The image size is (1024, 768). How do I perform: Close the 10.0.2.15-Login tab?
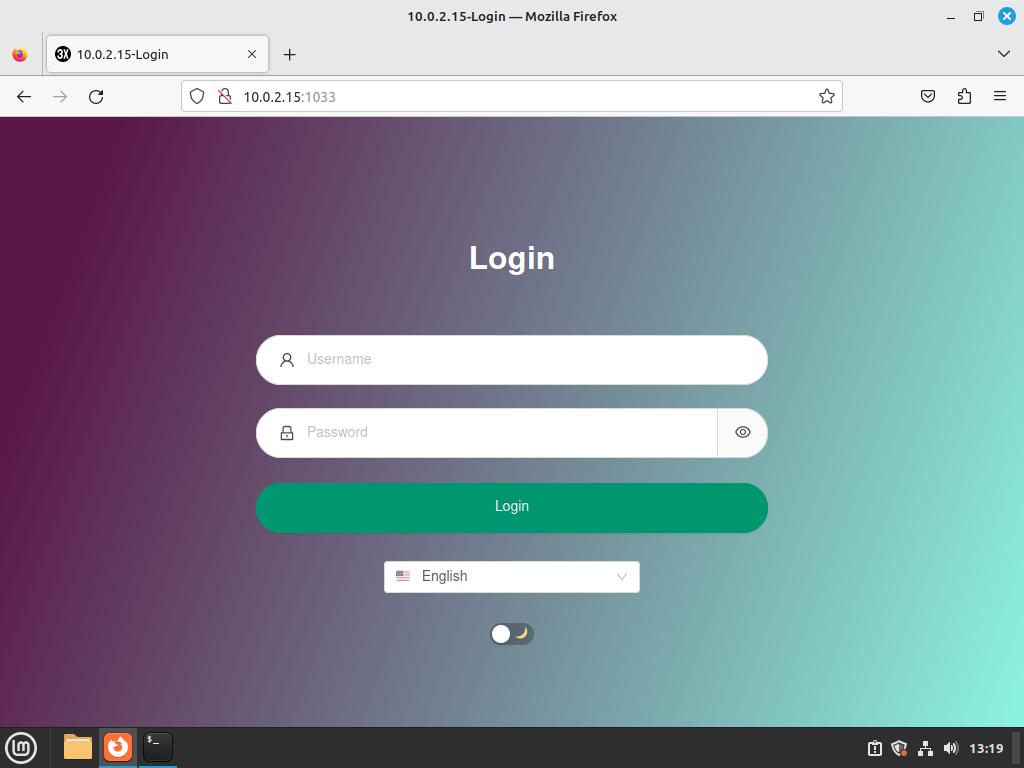click(252, 54)
